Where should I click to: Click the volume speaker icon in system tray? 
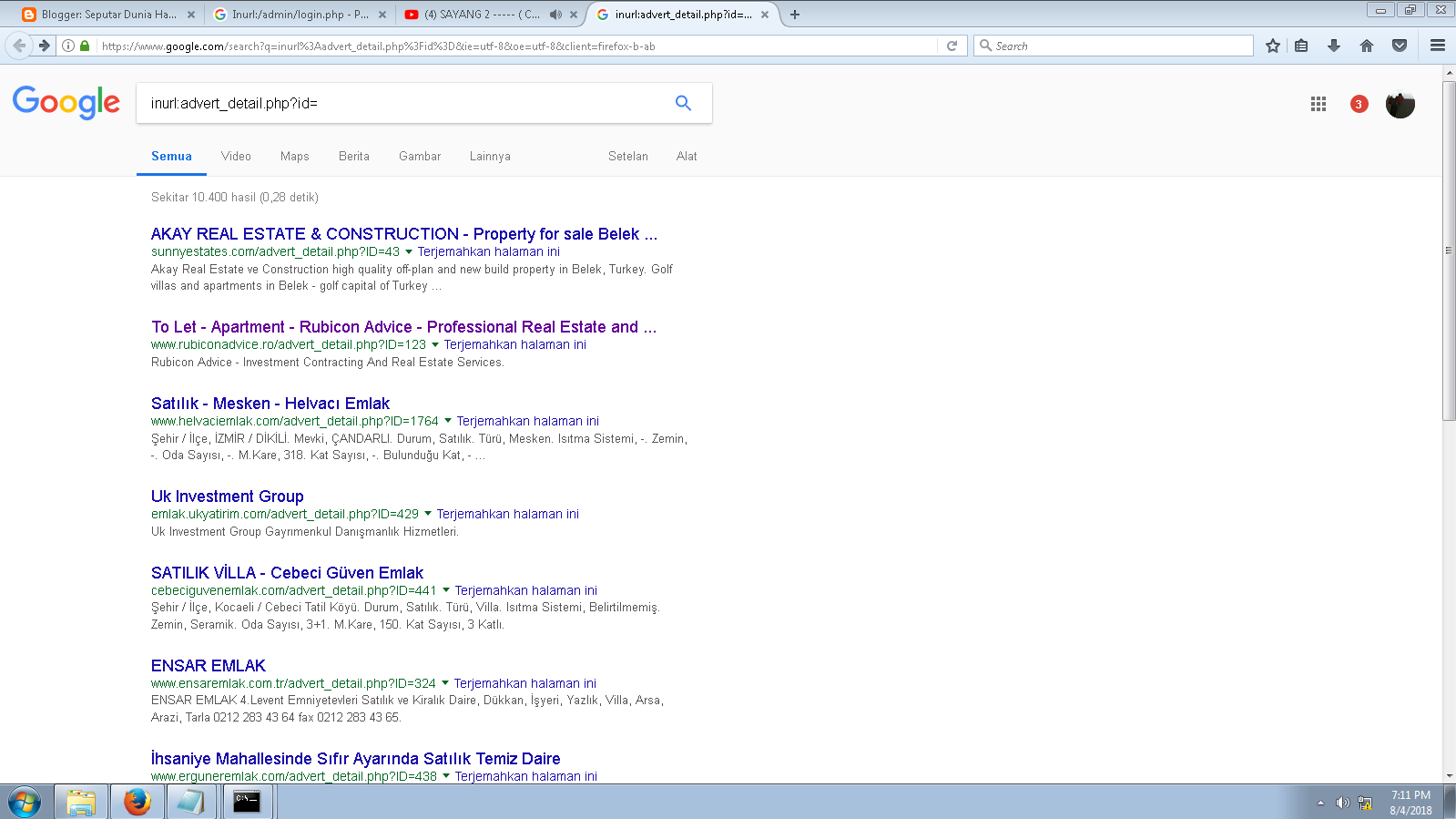pos(1342,803)
